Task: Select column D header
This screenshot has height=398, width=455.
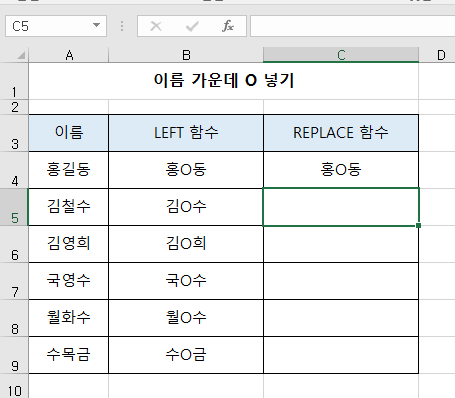Action: pyautogui.click(x=437, y=55)
